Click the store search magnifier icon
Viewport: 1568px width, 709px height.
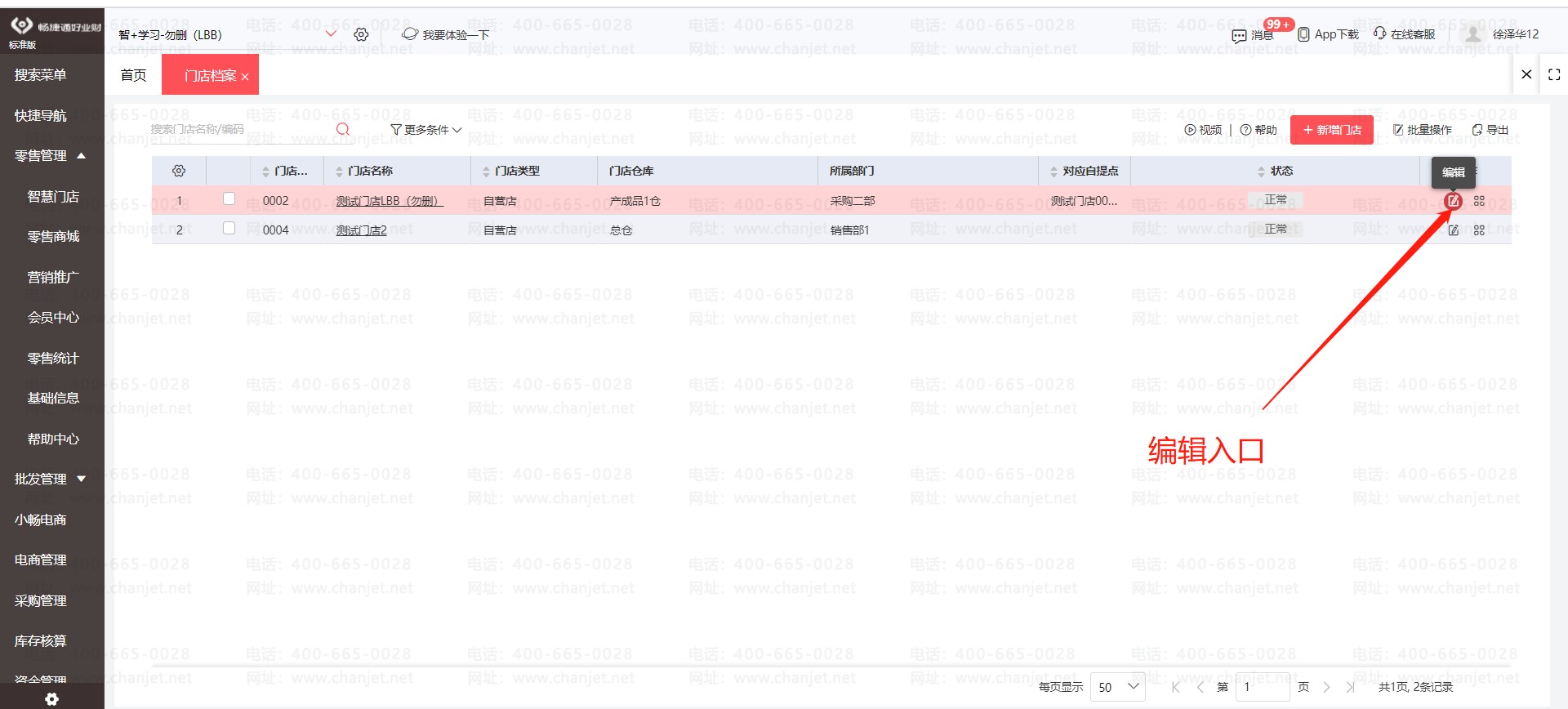click(x=343, y=130)
